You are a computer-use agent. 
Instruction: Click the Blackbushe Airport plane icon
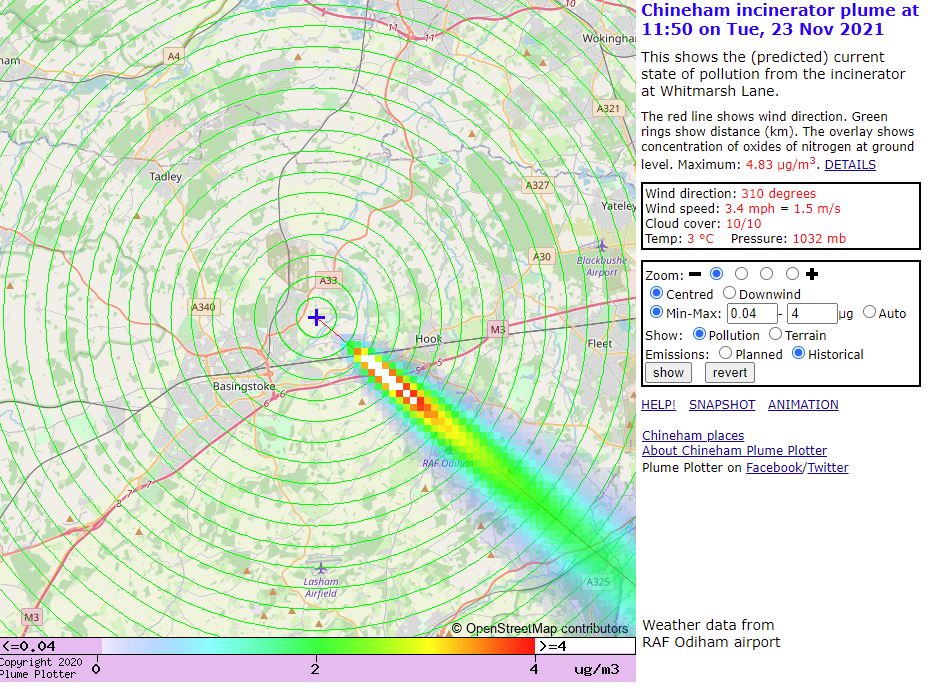[x=601, y=245]
